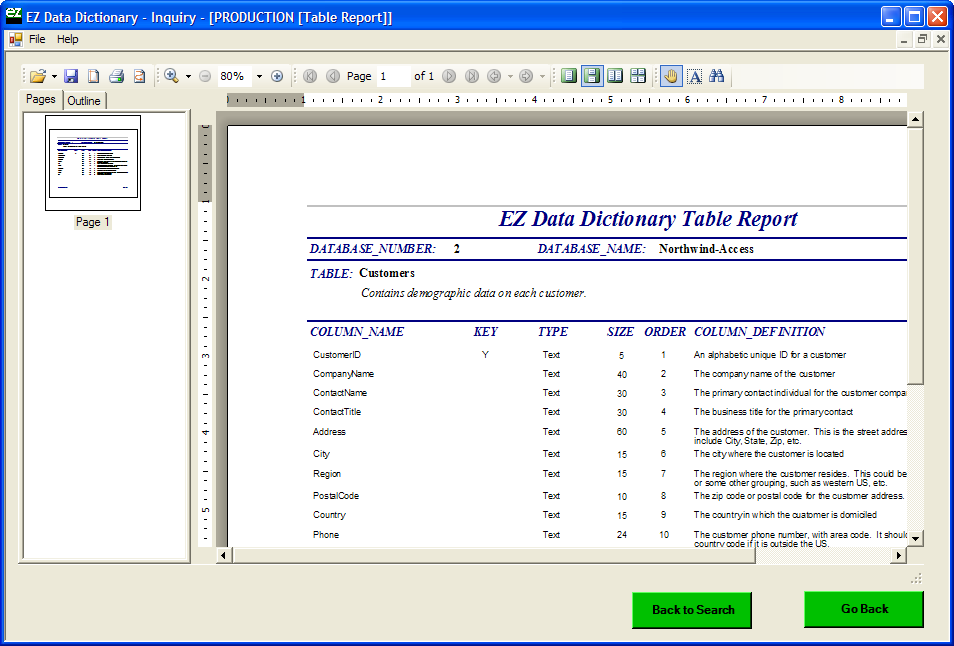Open the File menu
Viewport: 954px width, 646px height.
pos(37,39)
